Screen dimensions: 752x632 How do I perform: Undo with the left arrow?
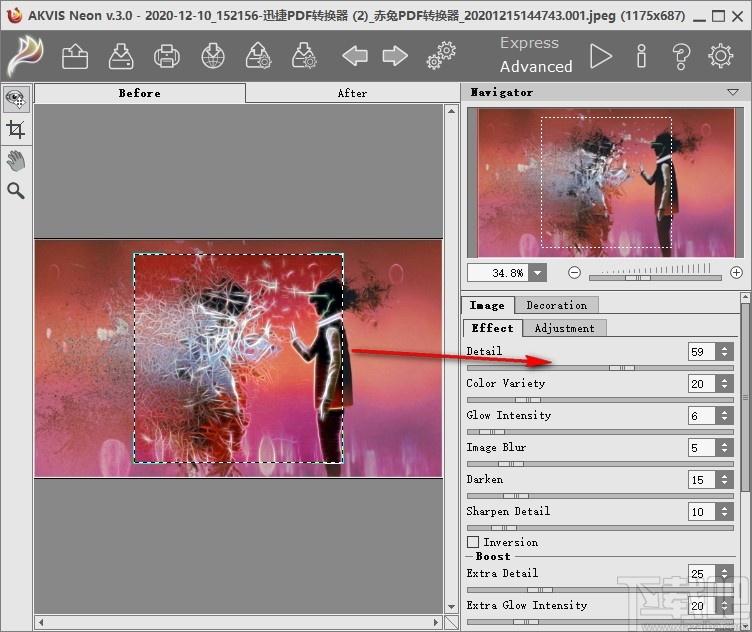pyautogui.click(x=355, y=56)
